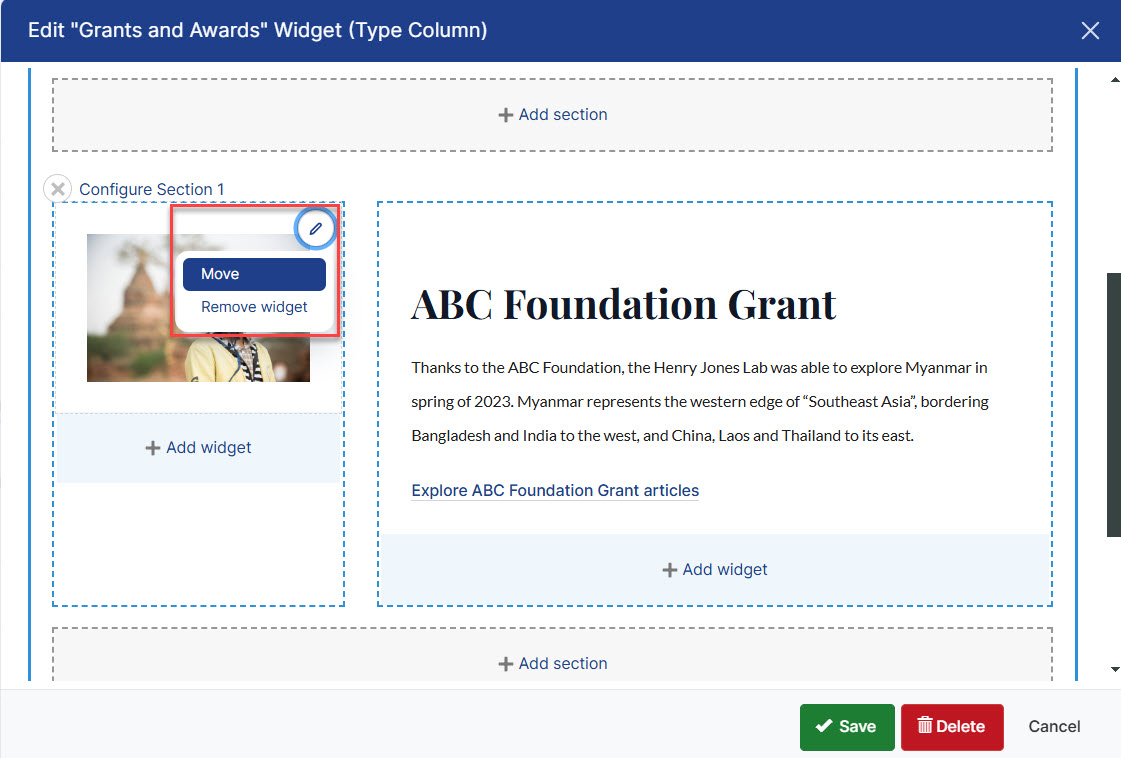1121x758 pixels.
Task: Delete the Grants and Awards widget
Action: [x=952, y=727]
